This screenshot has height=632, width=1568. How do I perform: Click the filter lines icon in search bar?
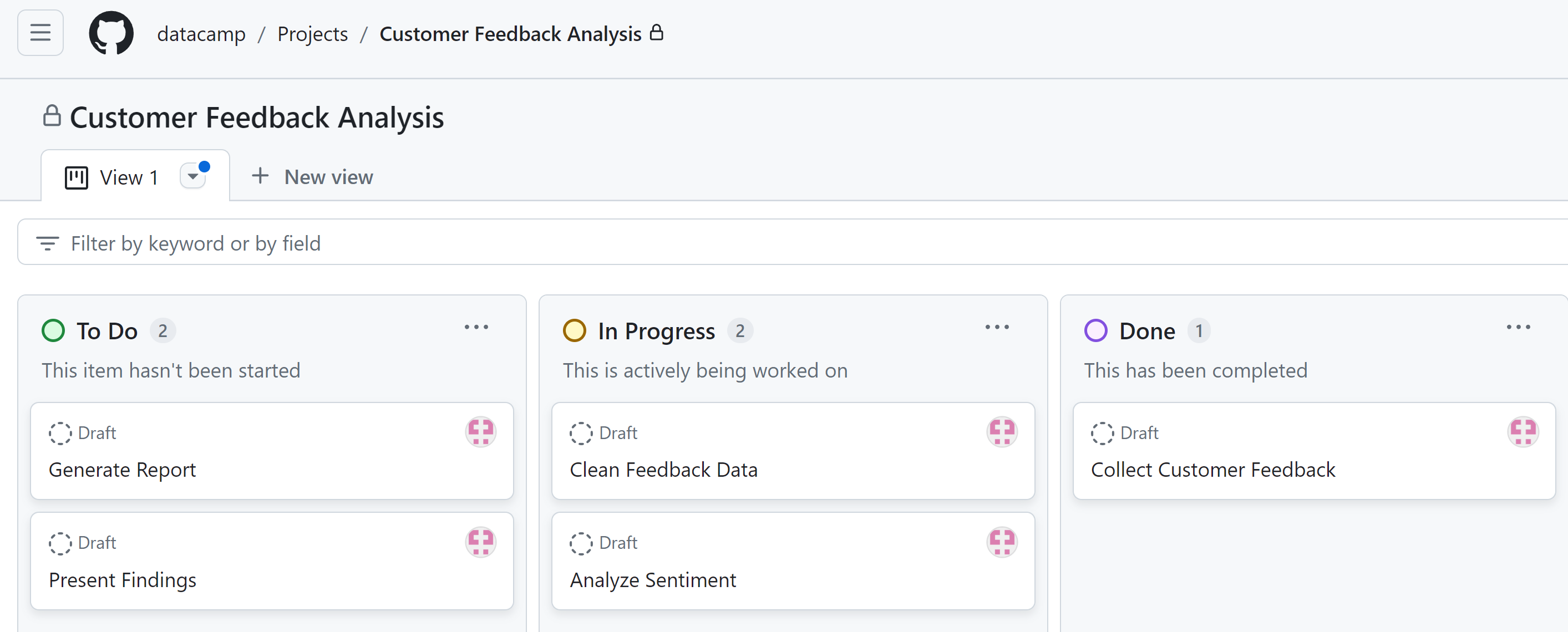(48, 243)
